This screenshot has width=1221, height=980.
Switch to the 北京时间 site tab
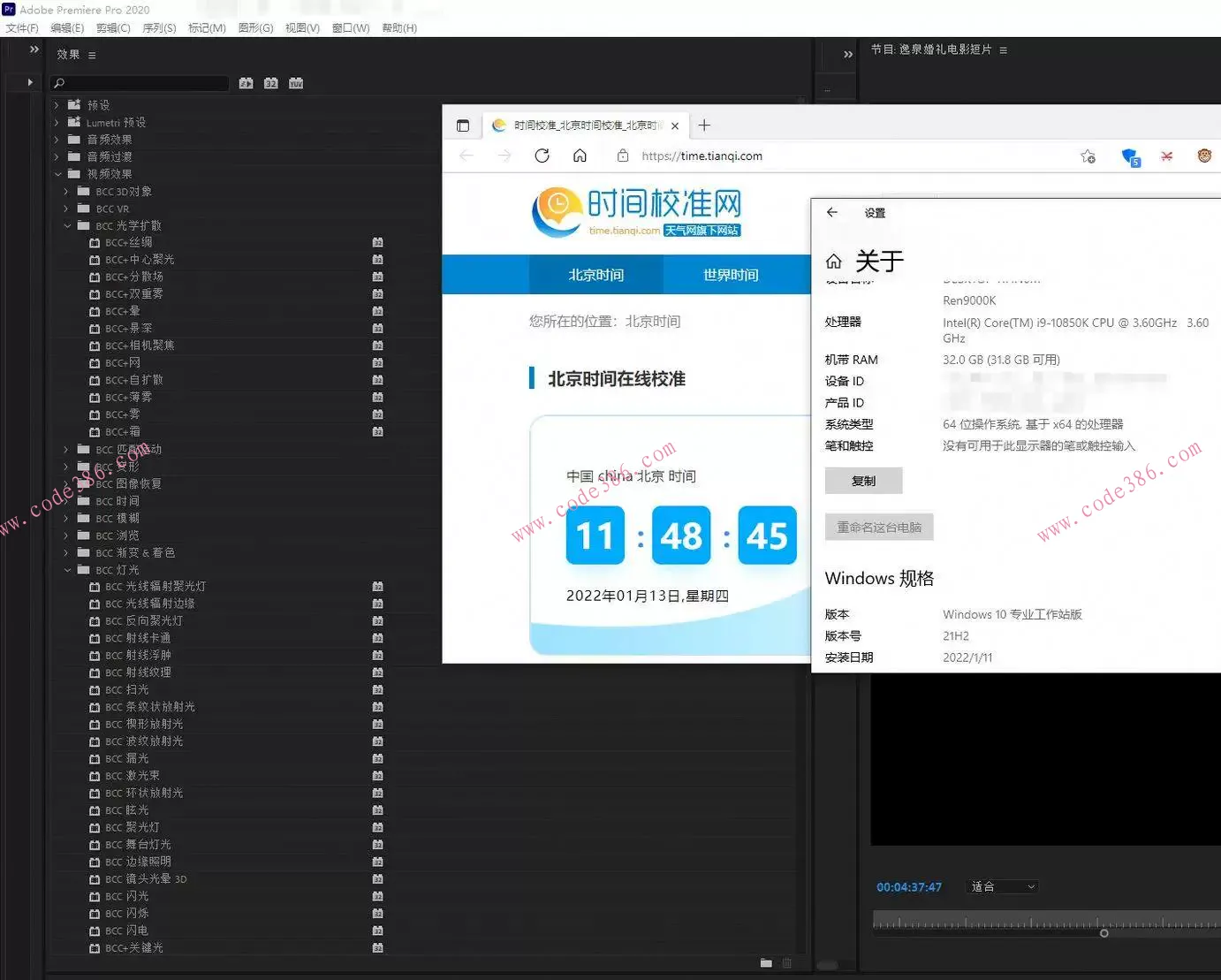pos(596,275)
